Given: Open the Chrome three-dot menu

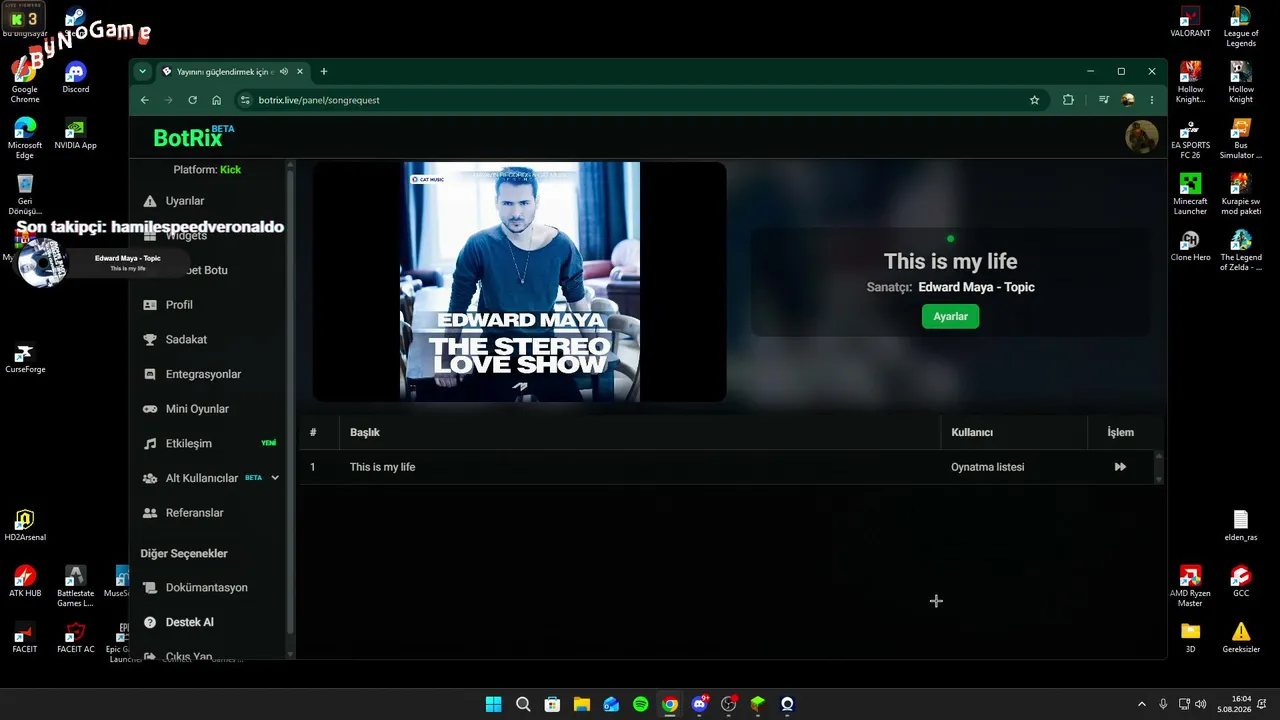Looking at the screenshot, I should [1152, 100].
